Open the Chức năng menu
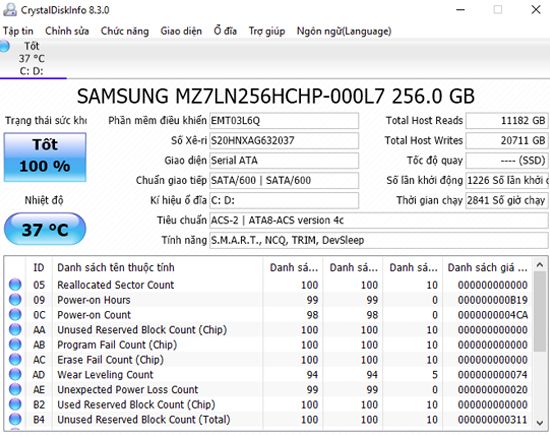Image resolution: width=550 pixels, height=435 pixels. (125, 31)
